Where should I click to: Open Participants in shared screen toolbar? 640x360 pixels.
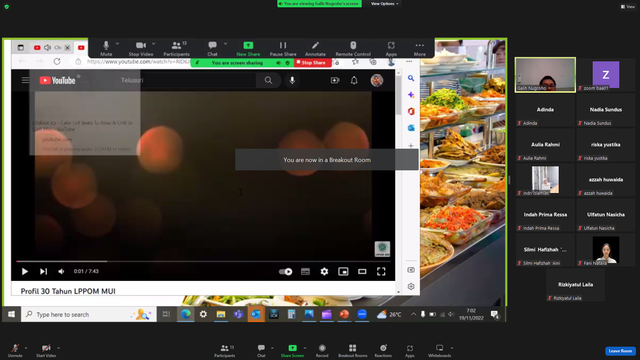tap(176, 48)
